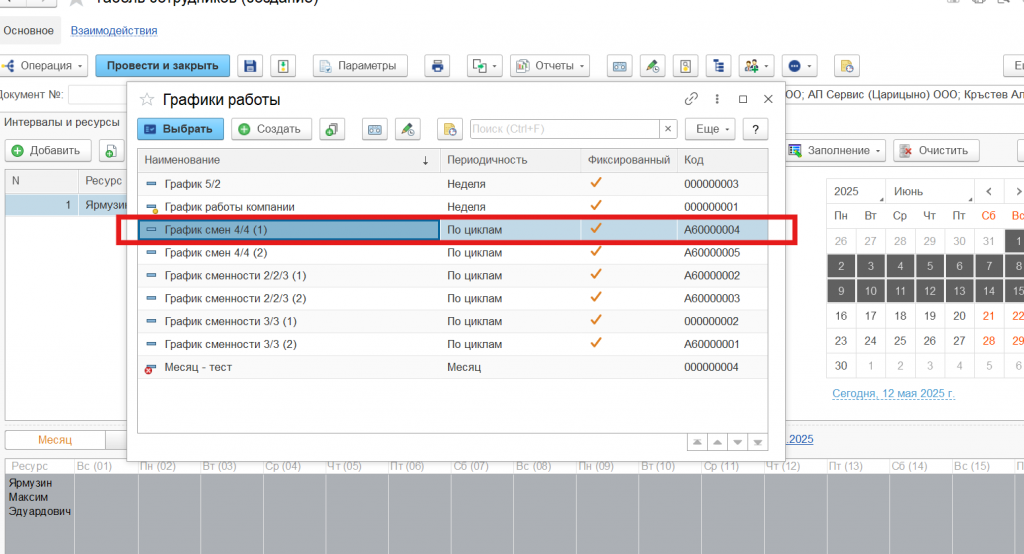Add Графики работы to favorites with star
The image size is (1024, 554).
point(147,99)
